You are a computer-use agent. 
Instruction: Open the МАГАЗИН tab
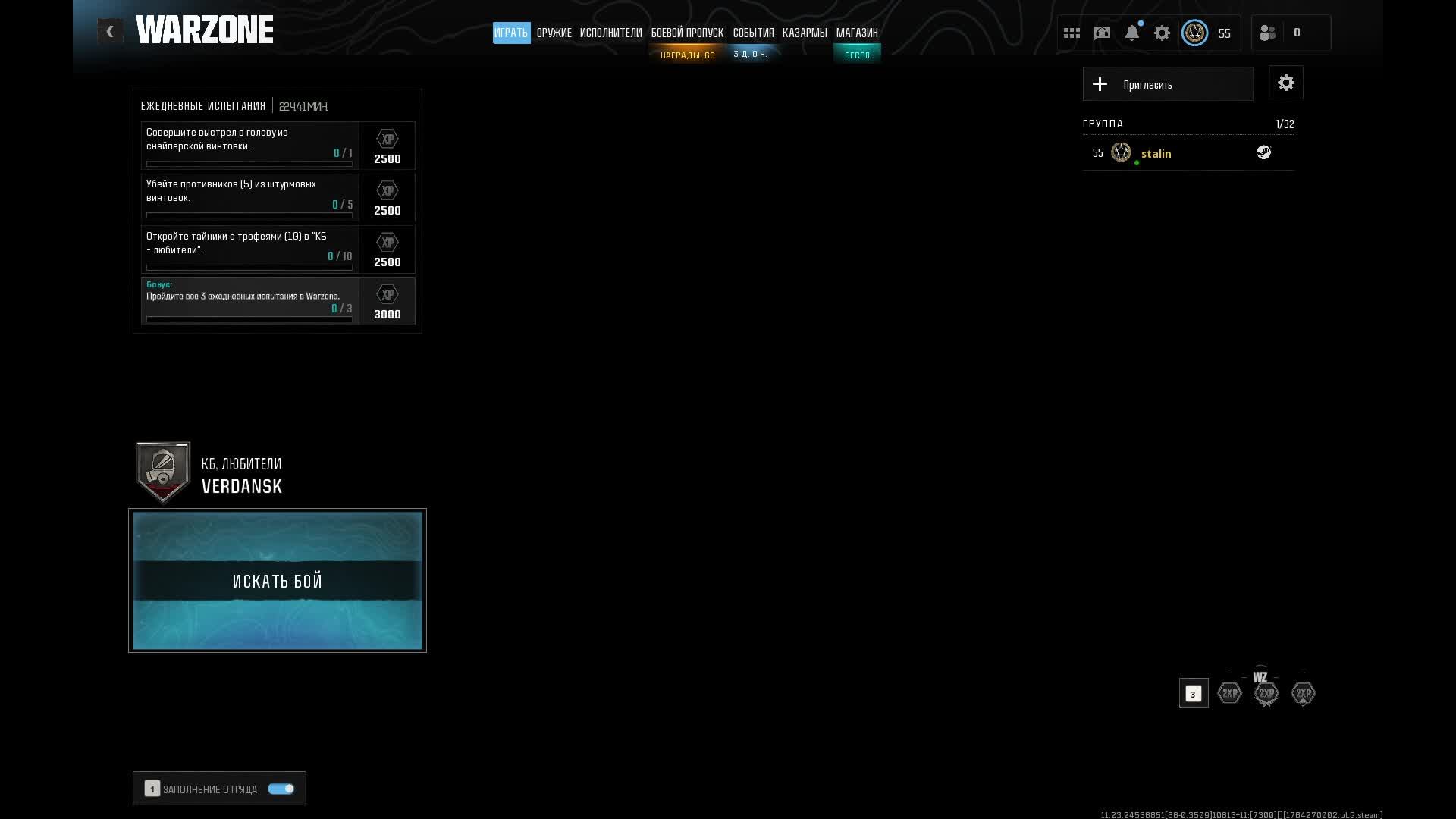point(857,33)
